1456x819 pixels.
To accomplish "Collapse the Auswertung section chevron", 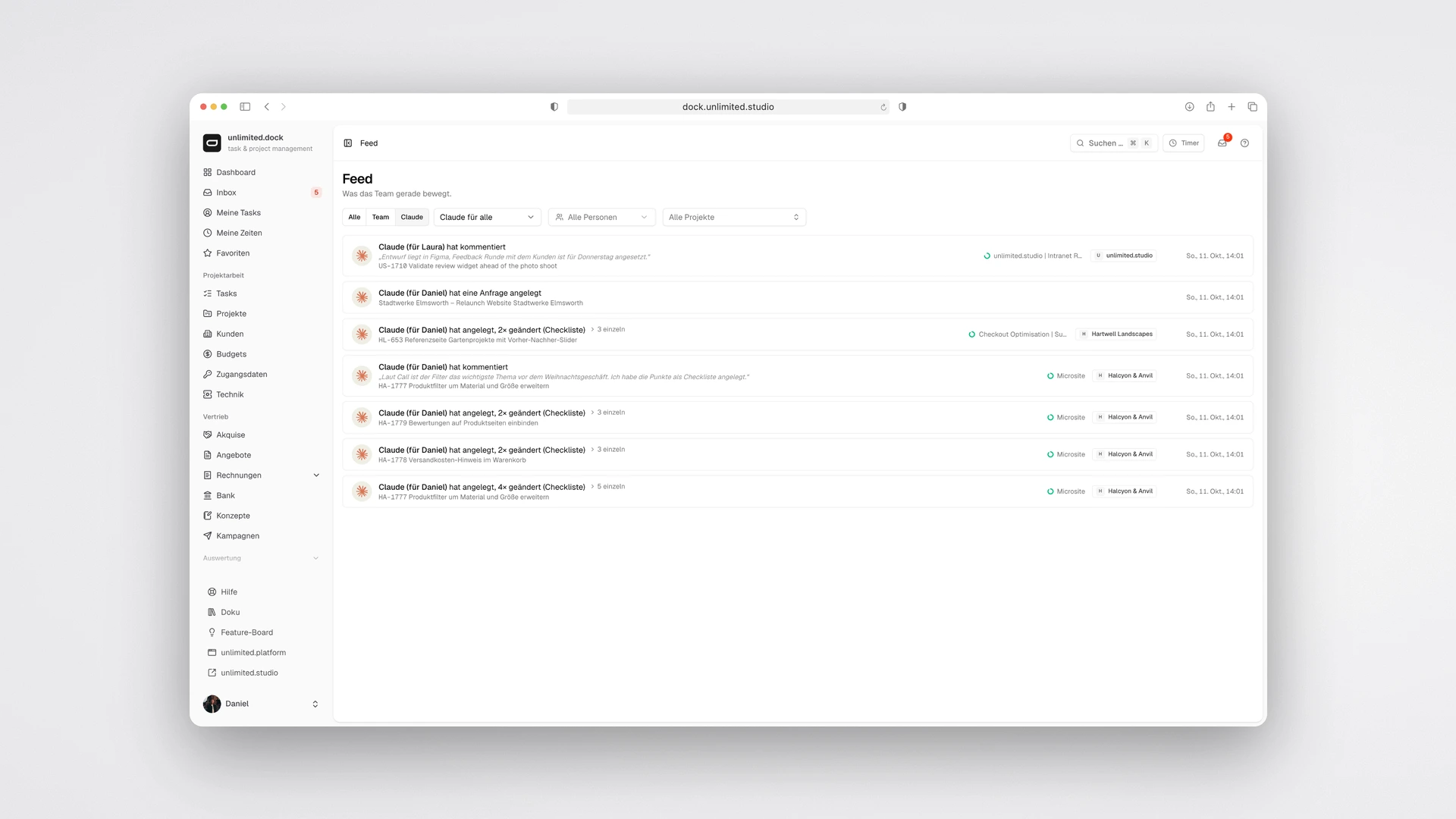I will pyautogui.click(x=316, y=558).
